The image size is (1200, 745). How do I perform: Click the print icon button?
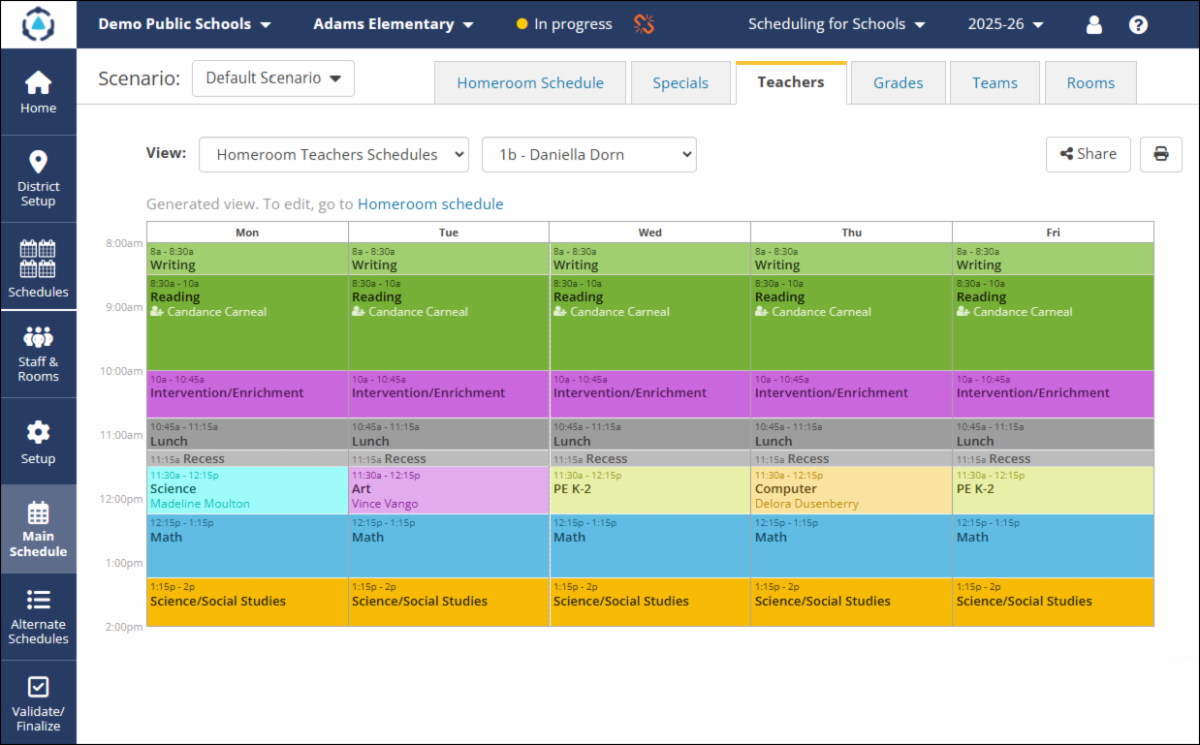pyautogui.click(x=1160, y=154)
